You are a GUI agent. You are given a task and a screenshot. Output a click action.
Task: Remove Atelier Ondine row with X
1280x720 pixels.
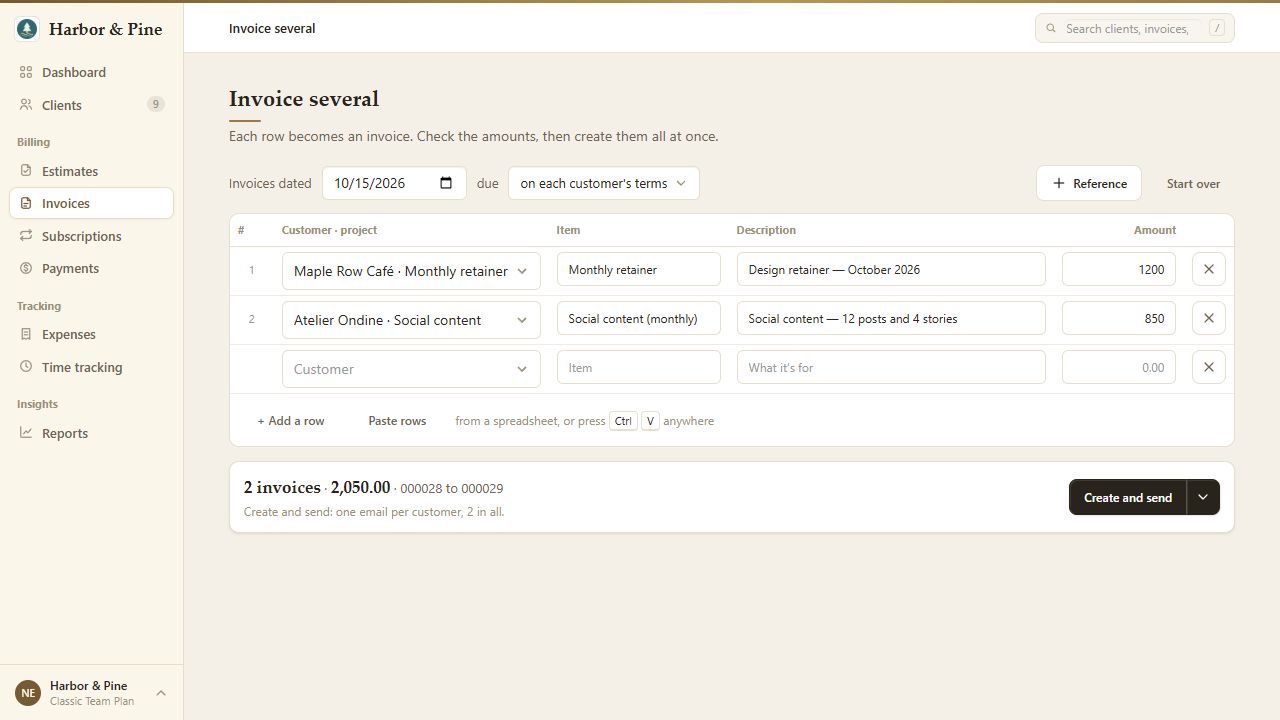click(x=1208, y=318)
